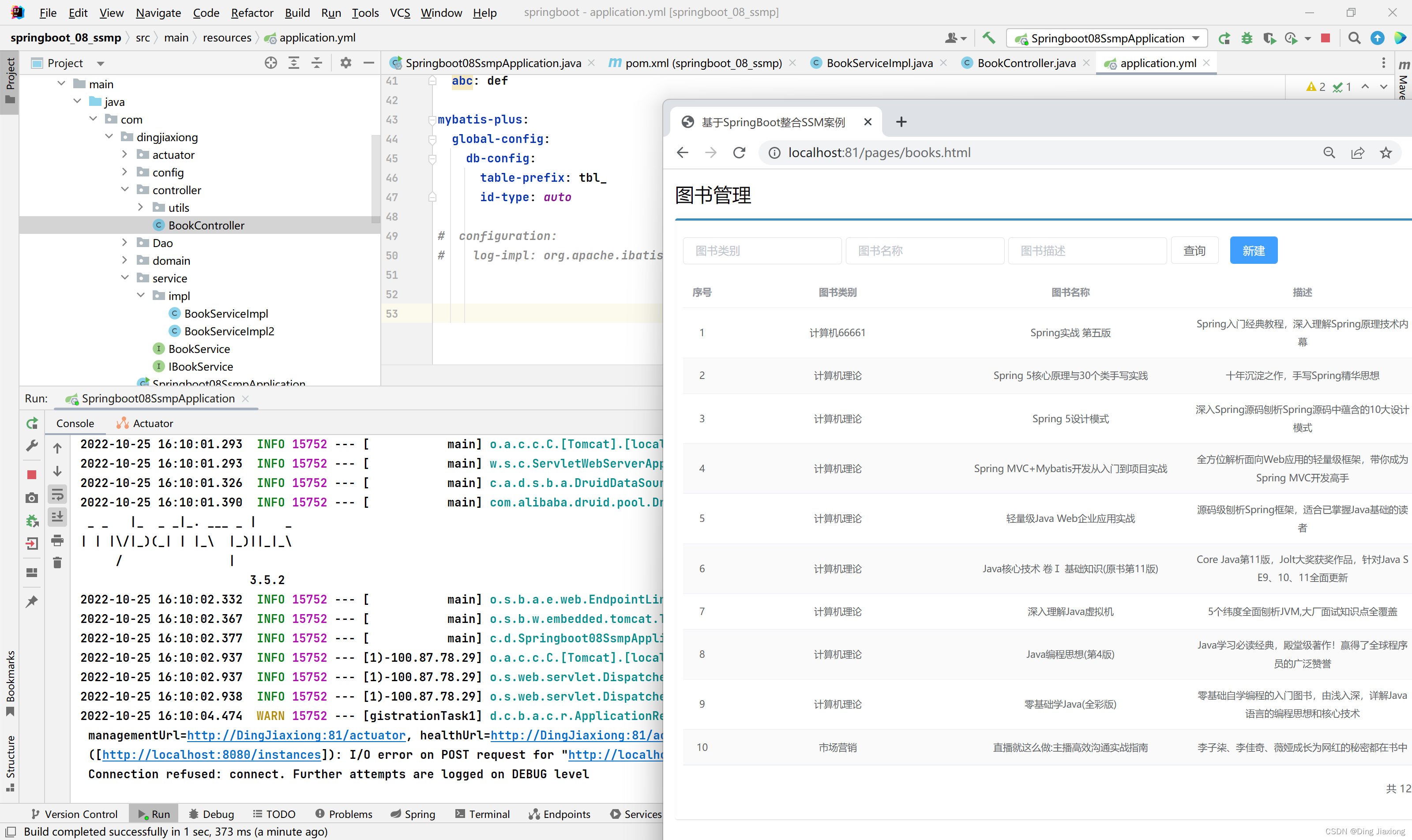Click the blue 新建 button
The image size is (1412, 840).
pos(1253,250)
